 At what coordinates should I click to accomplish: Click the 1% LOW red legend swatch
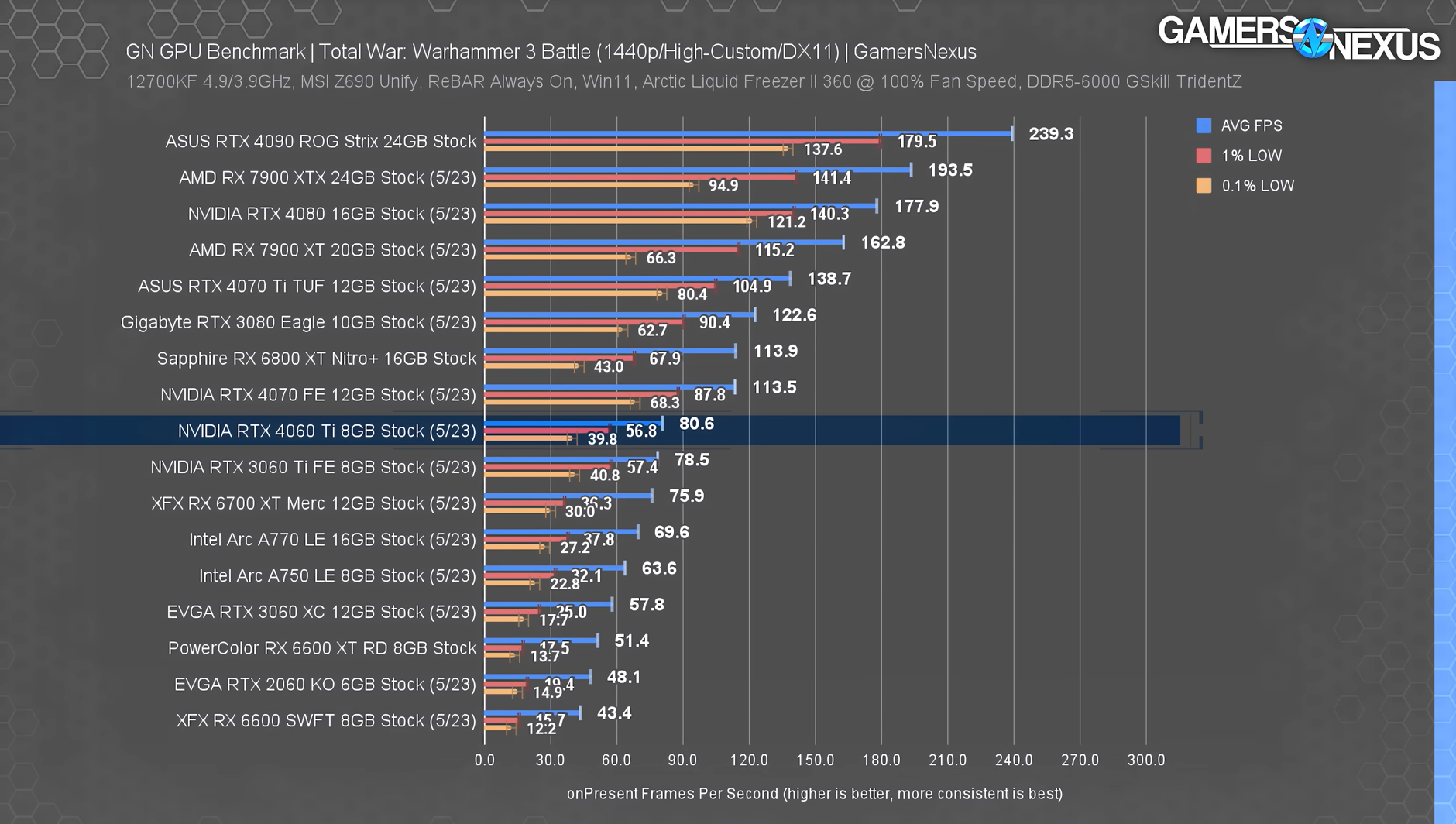(1204, 156)
